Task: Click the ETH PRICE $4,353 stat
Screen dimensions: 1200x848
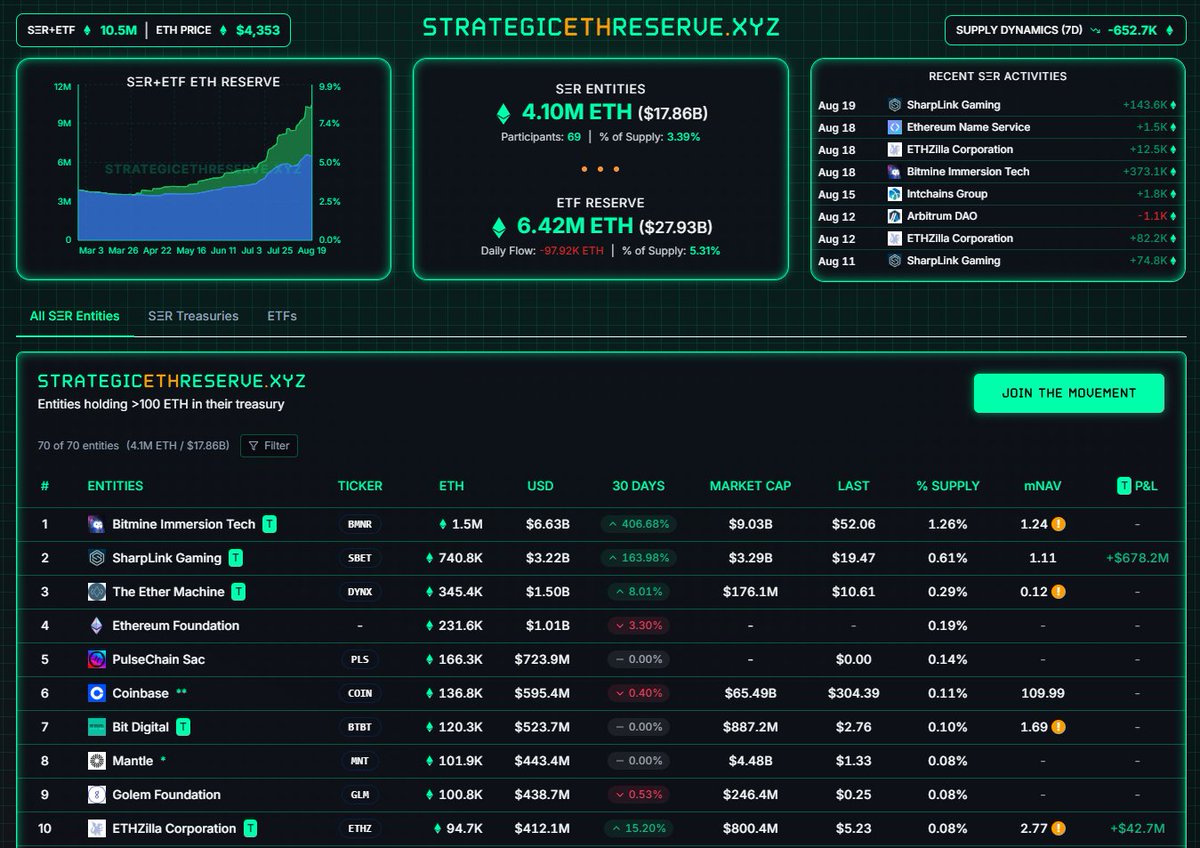Action: 218,30
